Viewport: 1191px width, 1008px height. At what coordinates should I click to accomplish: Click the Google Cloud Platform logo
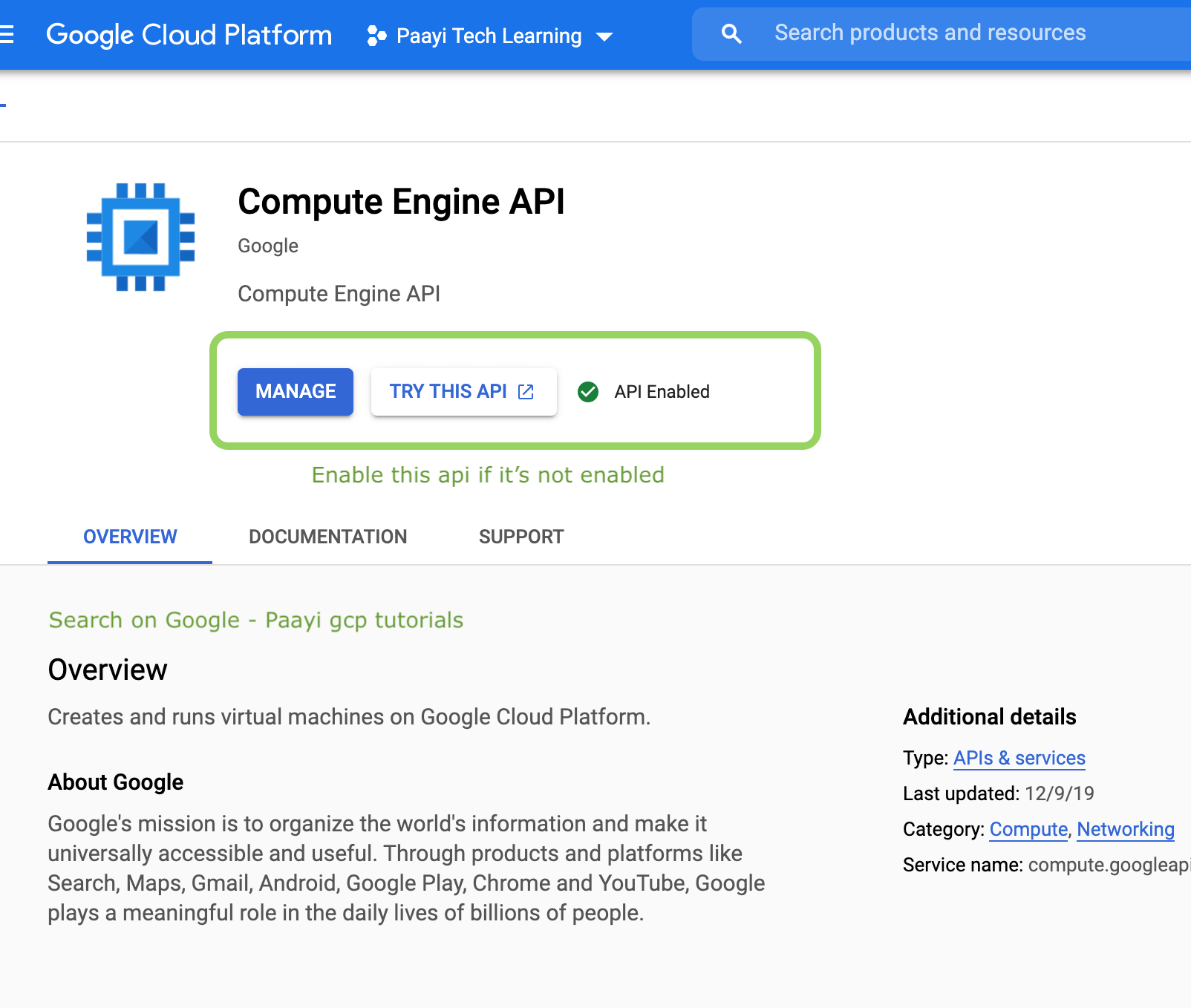pyautogui.click(x=189, y=33)
